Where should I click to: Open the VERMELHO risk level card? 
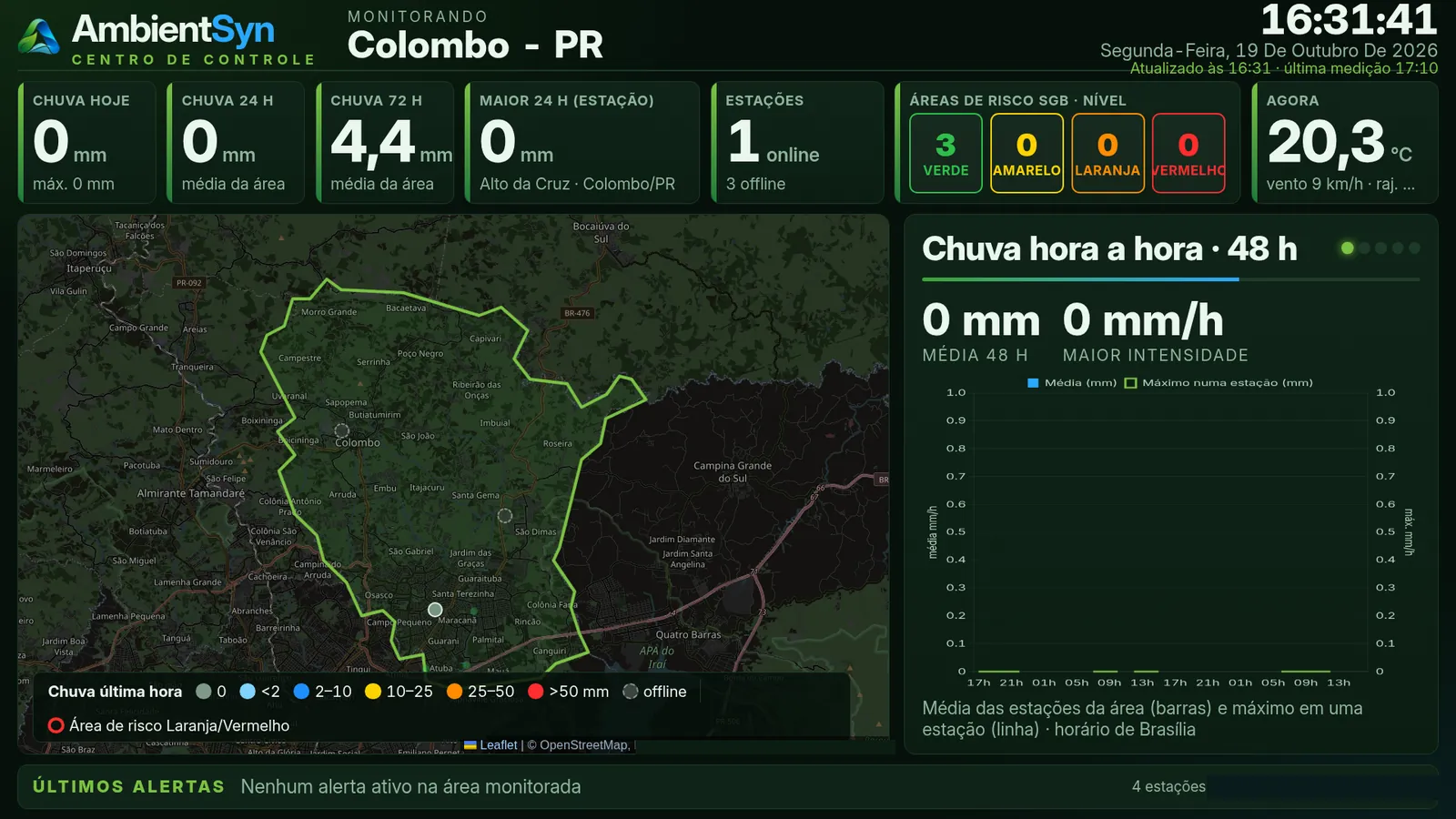coord(1188,153)
